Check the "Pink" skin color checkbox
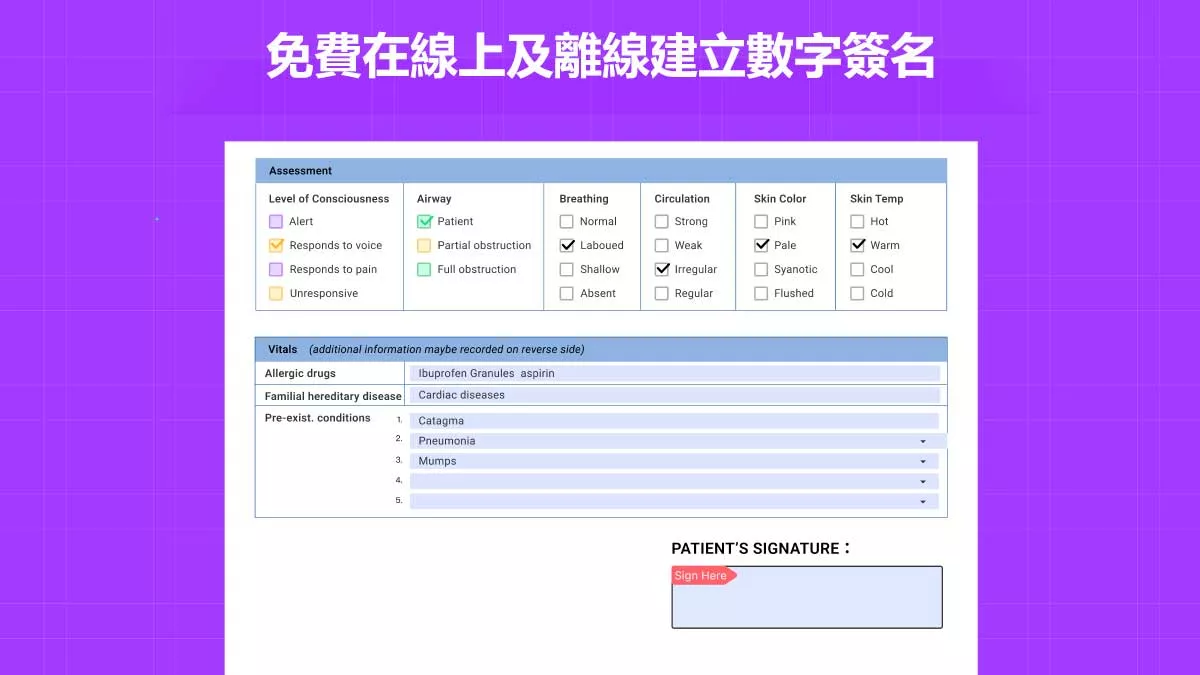This screenshot has height=675, width=1200. (760, 221)
